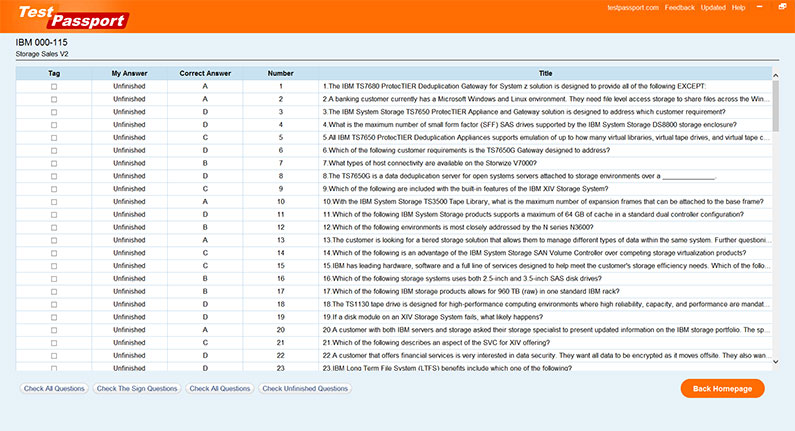The image size is (795, 431).
Task: Visit the testpassport.com link
Action: click(633, 7)
